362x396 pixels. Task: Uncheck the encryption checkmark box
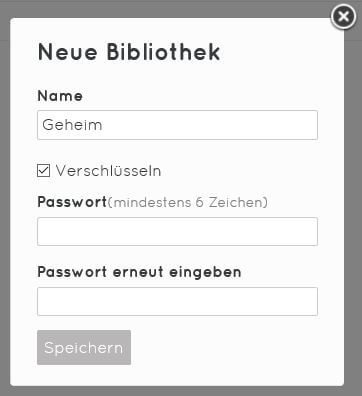(44, 171)
